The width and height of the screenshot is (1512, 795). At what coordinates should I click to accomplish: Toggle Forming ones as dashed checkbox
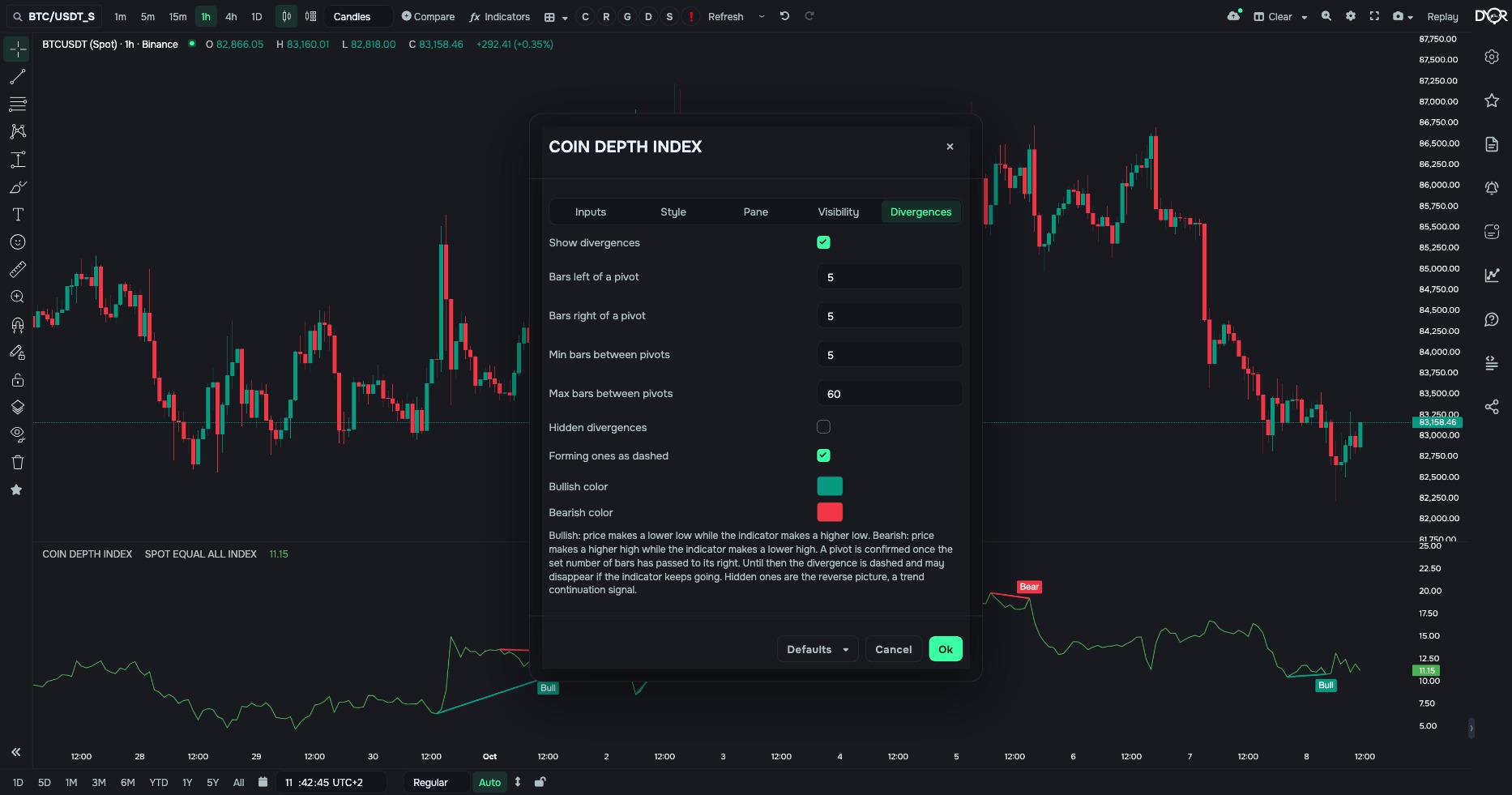pyautogui.click(x=823, y=455)
